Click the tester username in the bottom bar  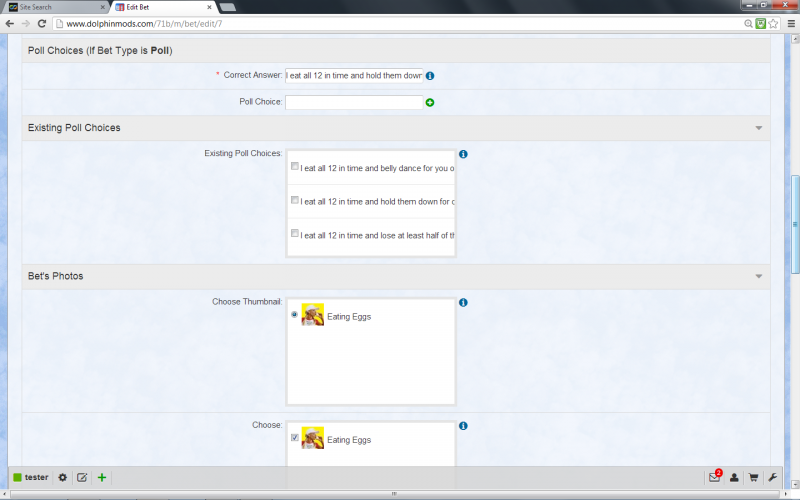[36, 478]
